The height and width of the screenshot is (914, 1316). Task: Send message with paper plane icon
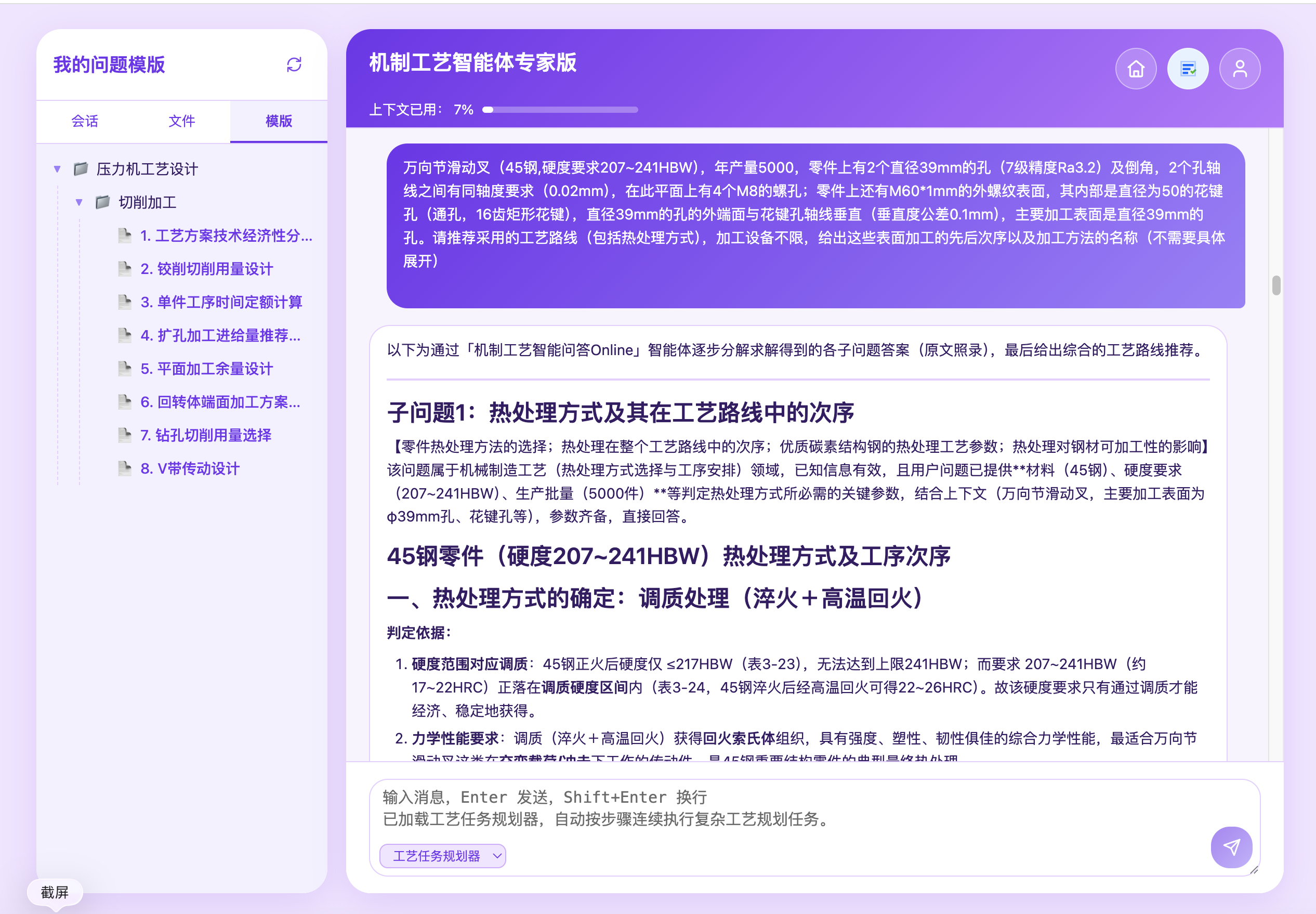click(1231, 847)
